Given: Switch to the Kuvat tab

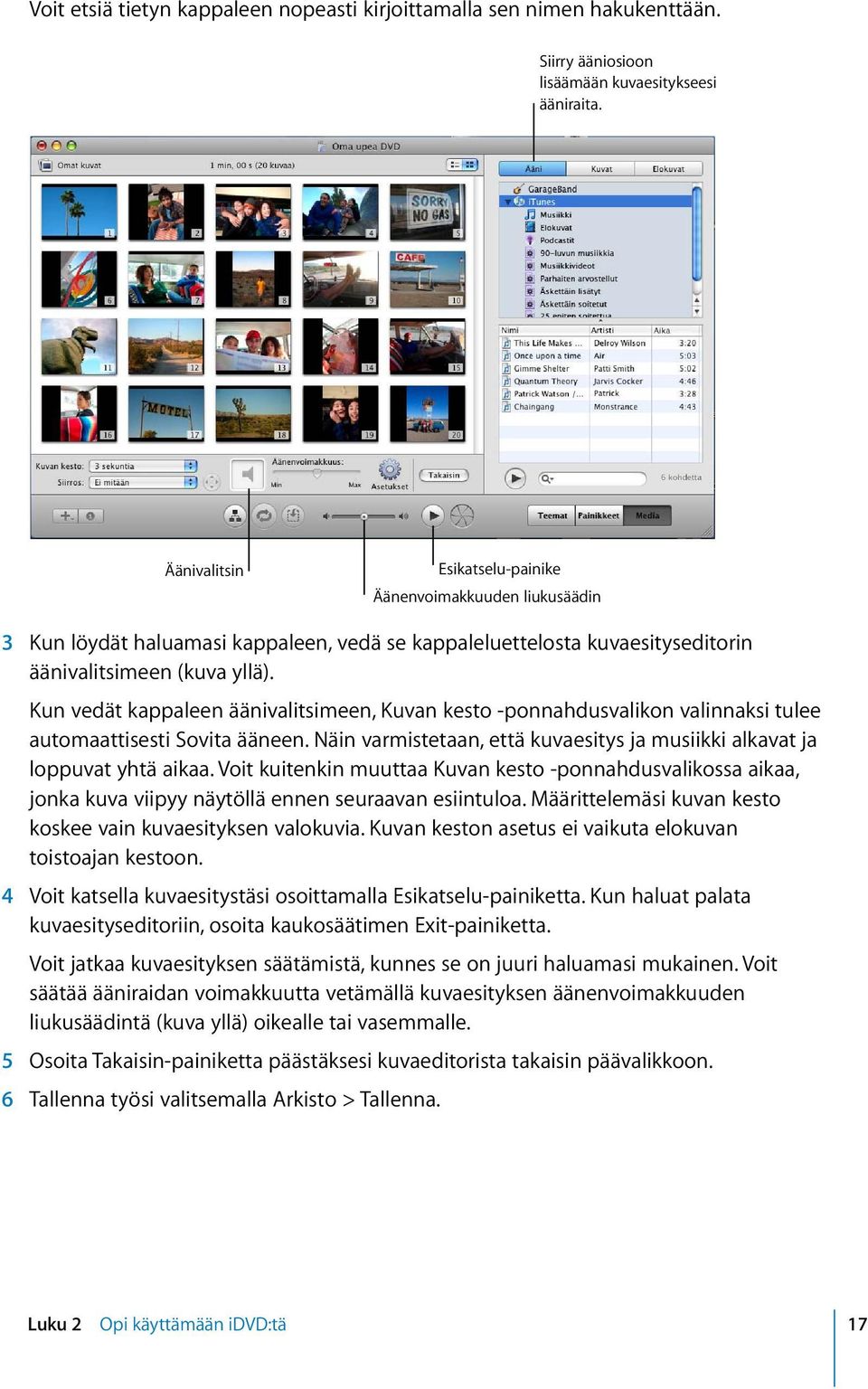Looking at the screenshot, I should coord(601,169).
